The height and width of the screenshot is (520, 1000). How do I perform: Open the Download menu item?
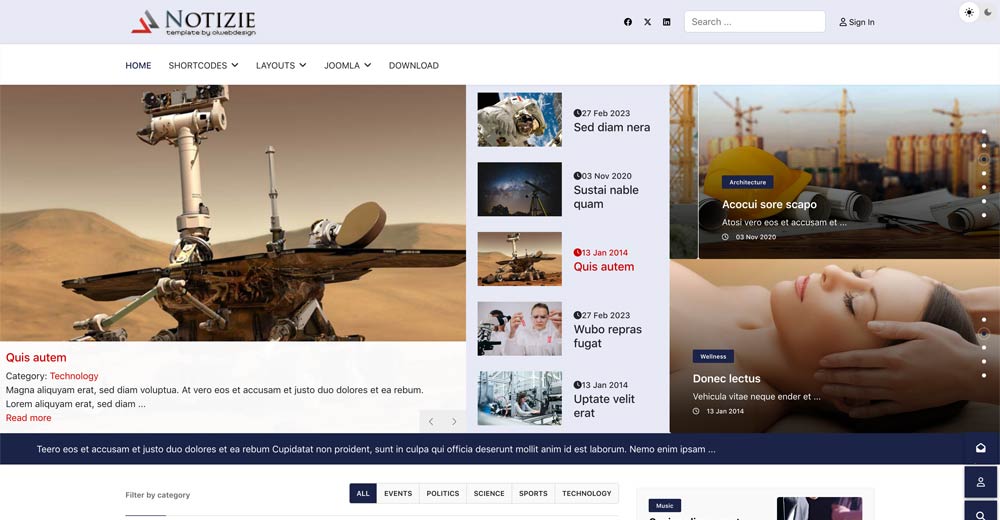point(414,65)
